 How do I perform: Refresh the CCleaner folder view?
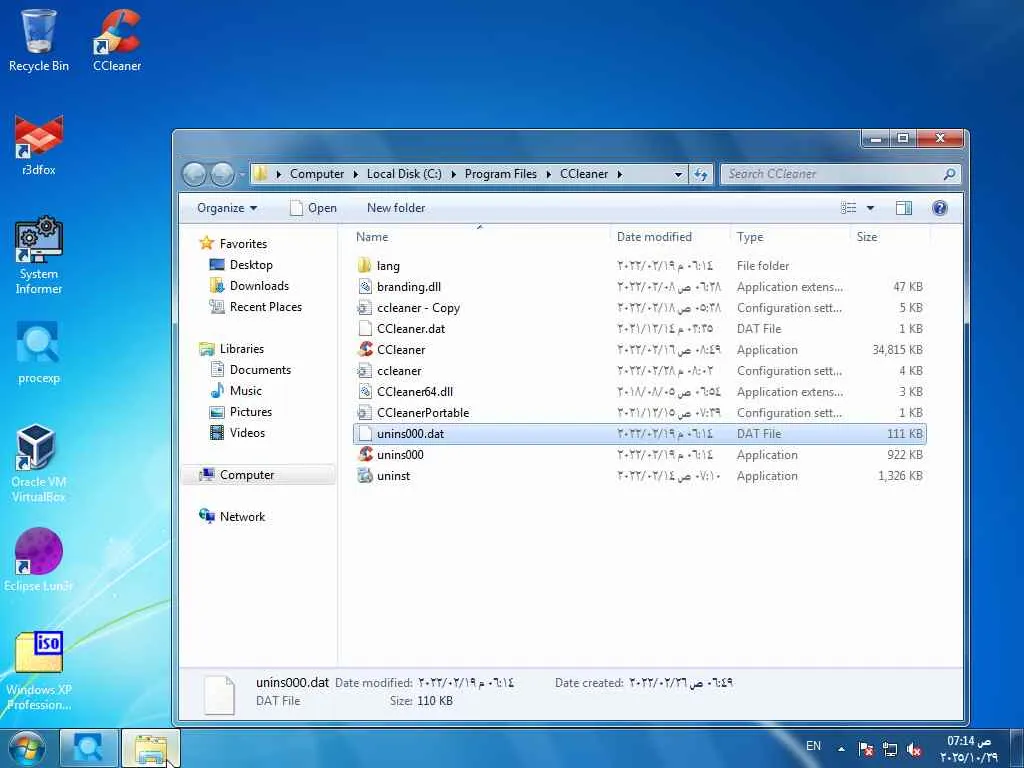pos(701,174)
